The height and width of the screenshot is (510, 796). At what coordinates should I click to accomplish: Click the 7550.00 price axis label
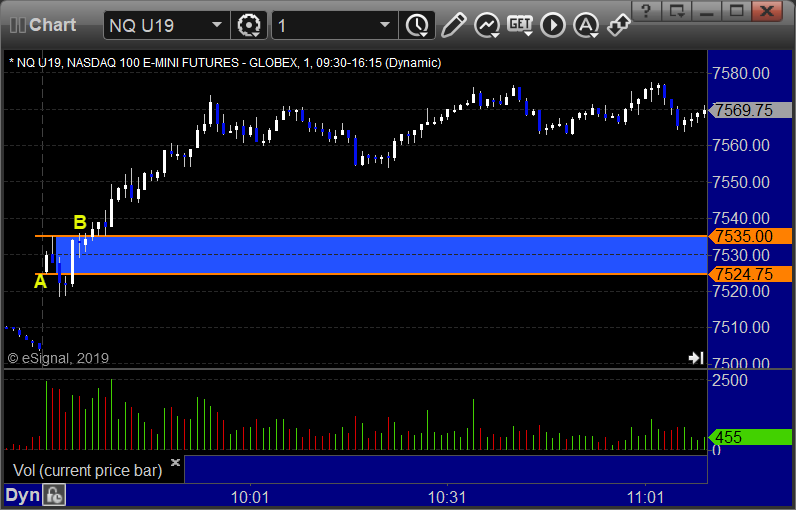(x=741, y=182)
